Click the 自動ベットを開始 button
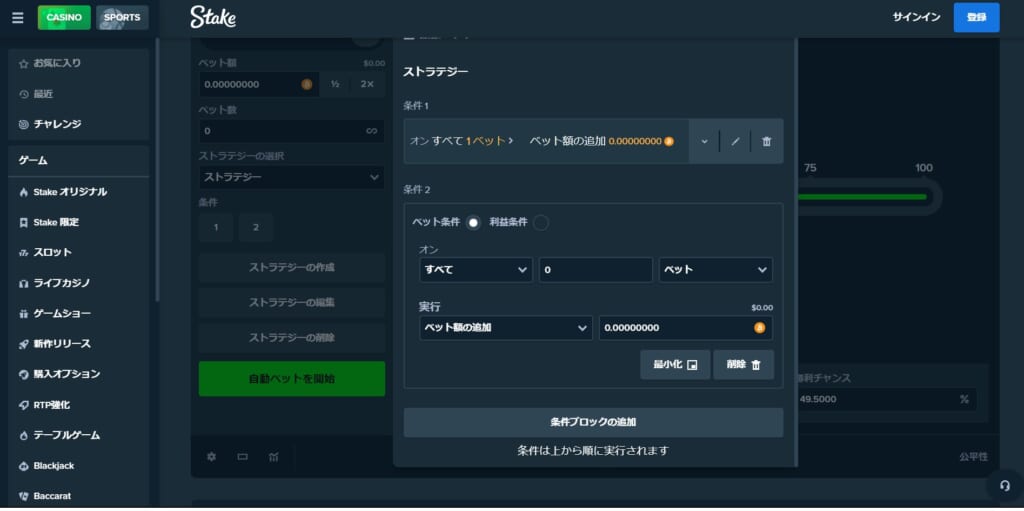The width and height of the screenshot is (1024, 511). (292, 378)
